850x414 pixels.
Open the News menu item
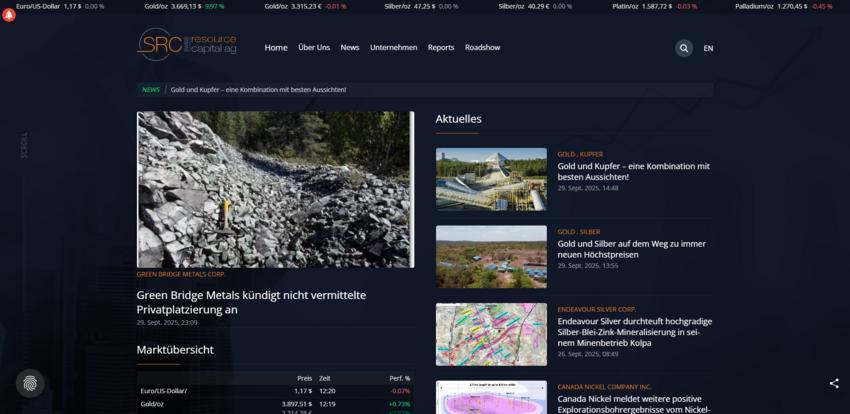[350, 48]
